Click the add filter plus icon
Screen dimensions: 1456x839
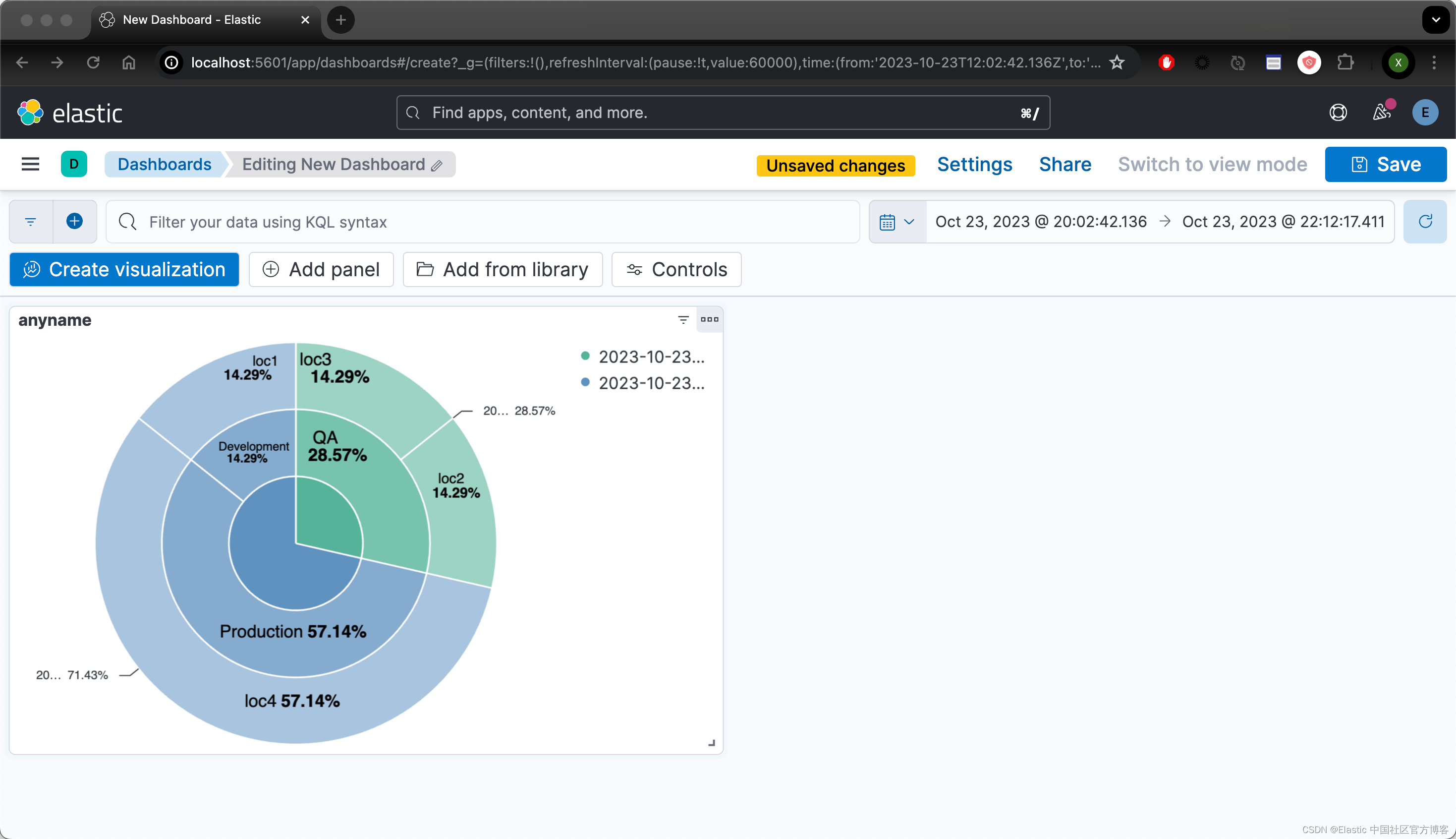pos(74,221)
